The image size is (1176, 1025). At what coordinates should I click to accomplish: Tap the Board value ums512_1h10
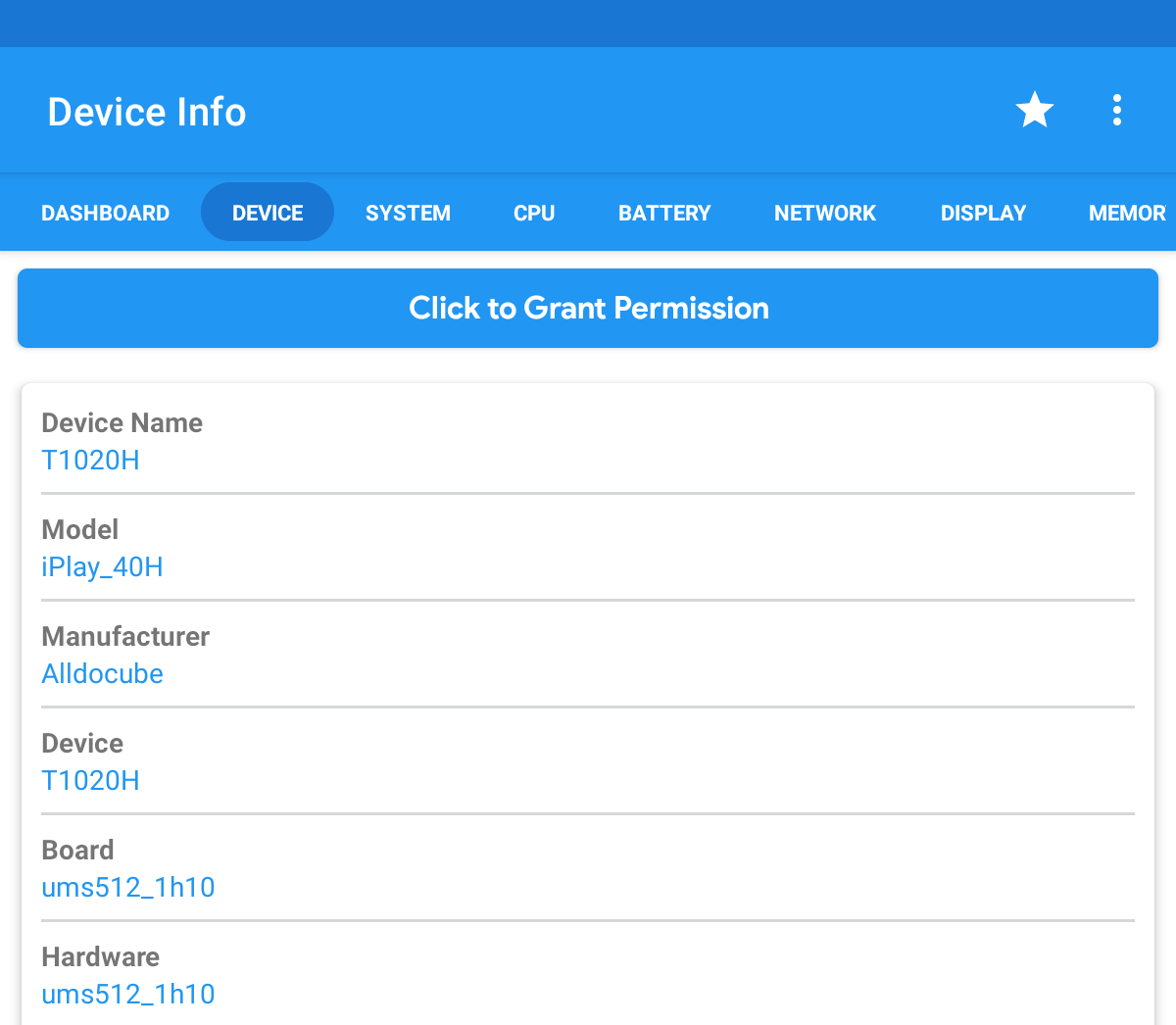[x=127, y=888]
